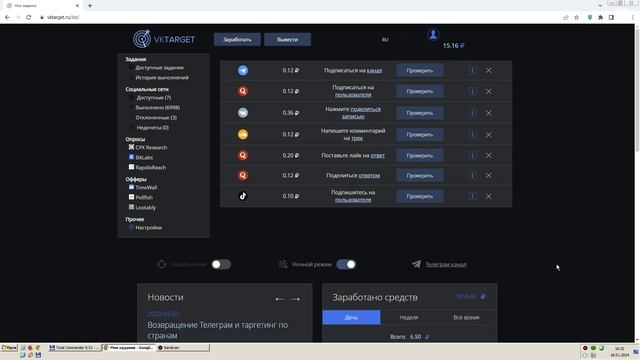Viewport: 640px width, 360px height.
Task: Open the browser extensions puzzle icon
Action: 600,18
